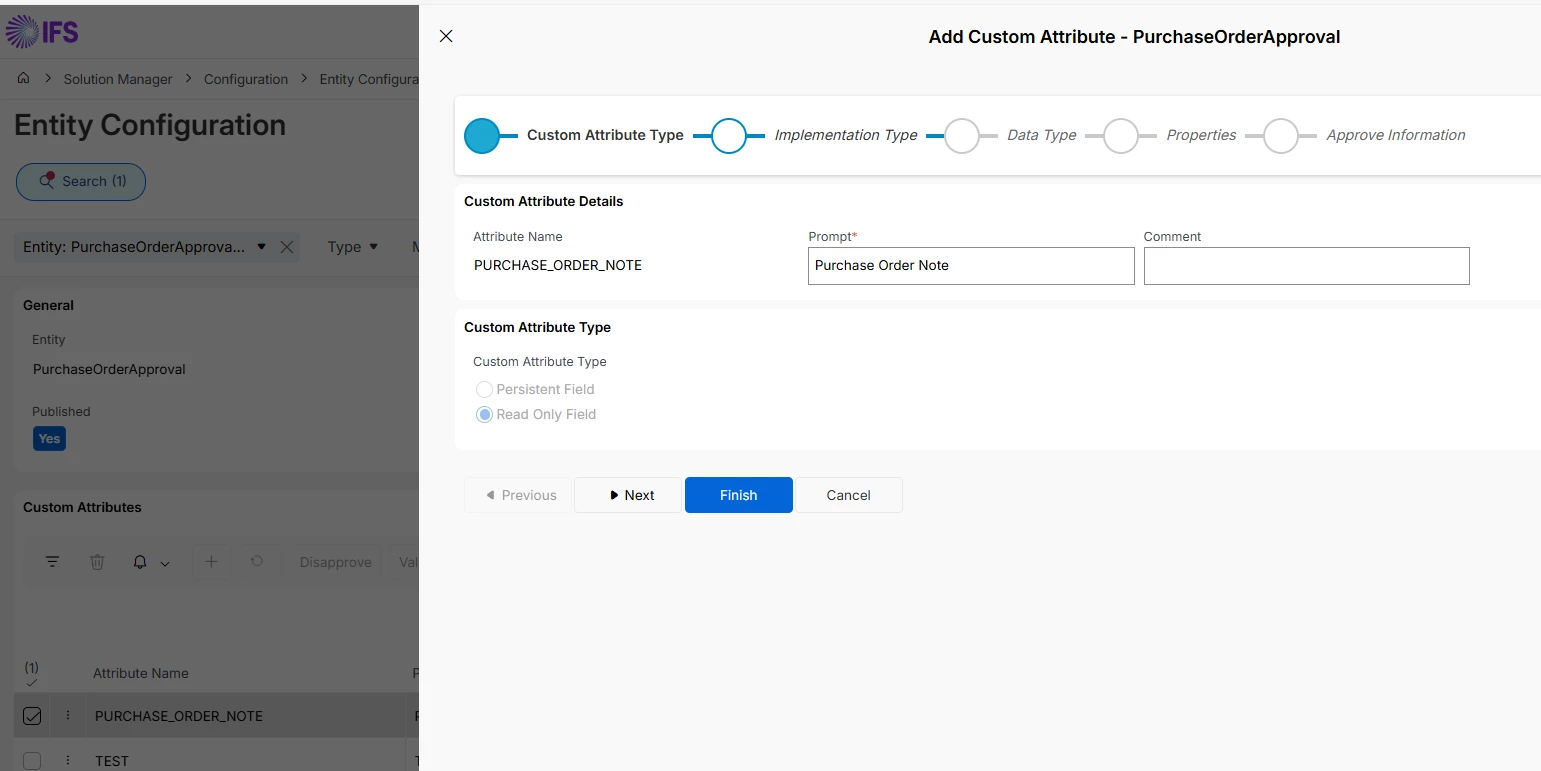This screenshot has width=1541, height=771.
Task: Select the Persistent Field radio button
Action: (484, 389)
